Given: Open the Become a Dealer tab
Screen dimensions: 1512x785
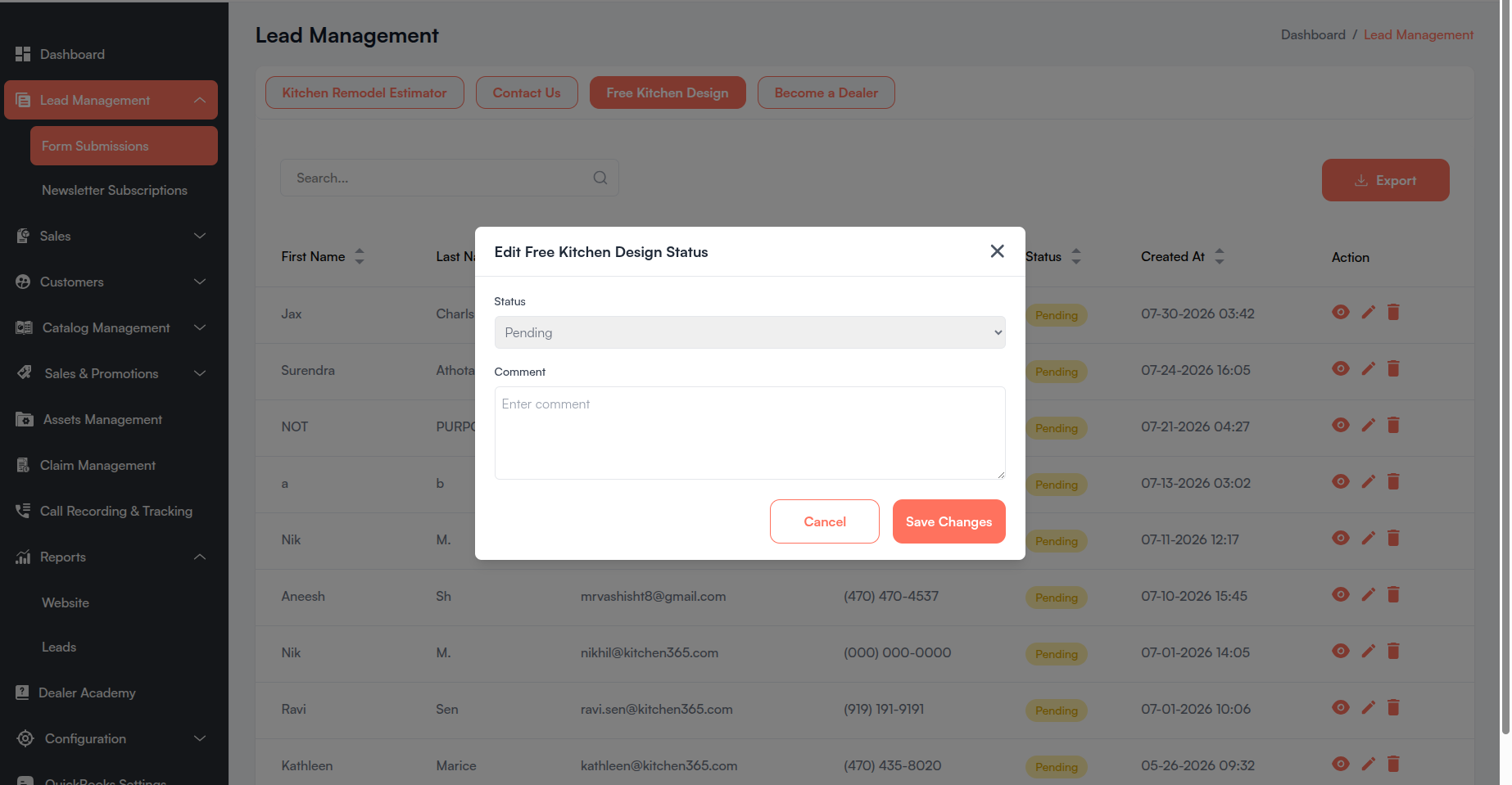Looking at the screenshot, I should click(x=826, y=92).
